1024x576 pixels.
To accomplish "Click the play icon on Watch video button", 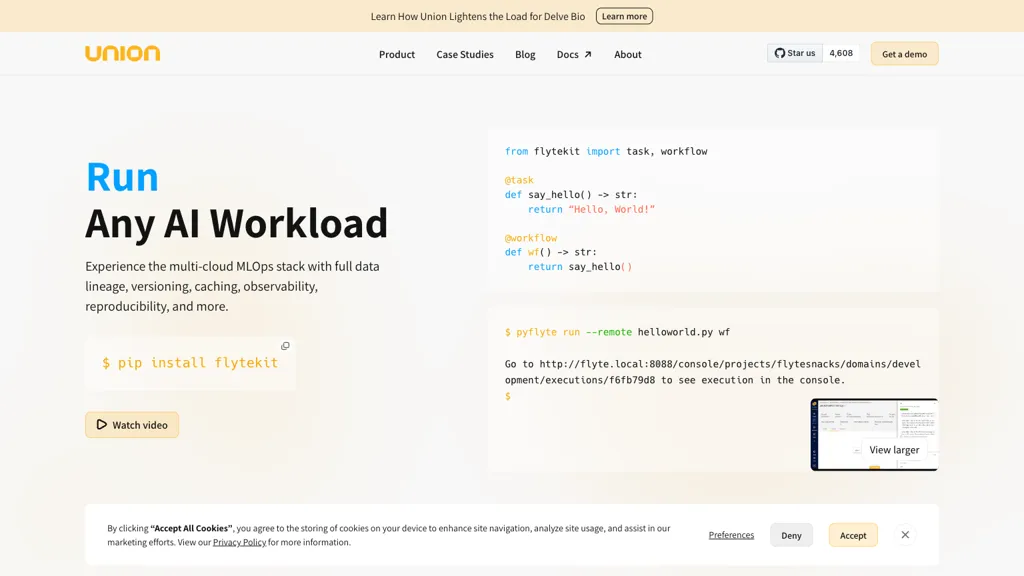I will [101, 424].
